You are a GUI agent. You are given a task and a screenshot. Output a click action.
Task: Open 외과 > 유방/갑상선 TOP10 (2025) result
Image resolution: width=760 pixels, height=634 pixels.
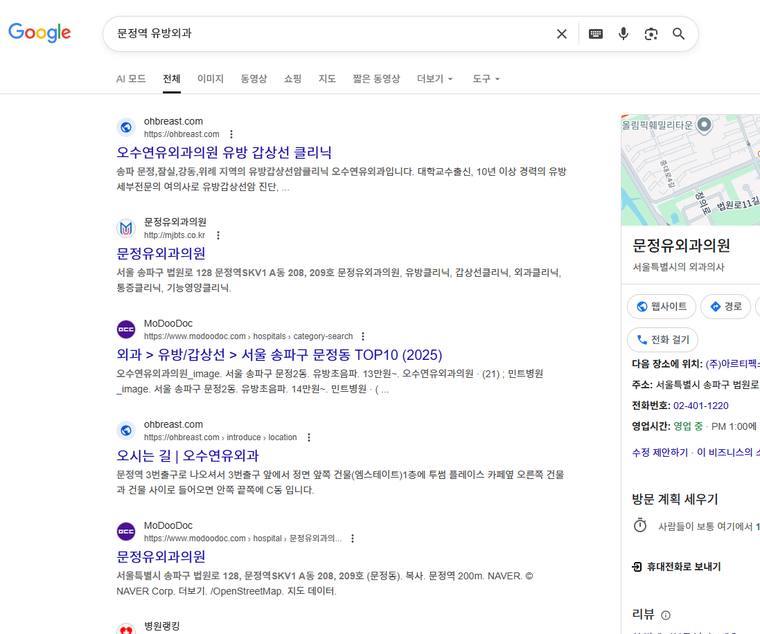tap(279, 355)
